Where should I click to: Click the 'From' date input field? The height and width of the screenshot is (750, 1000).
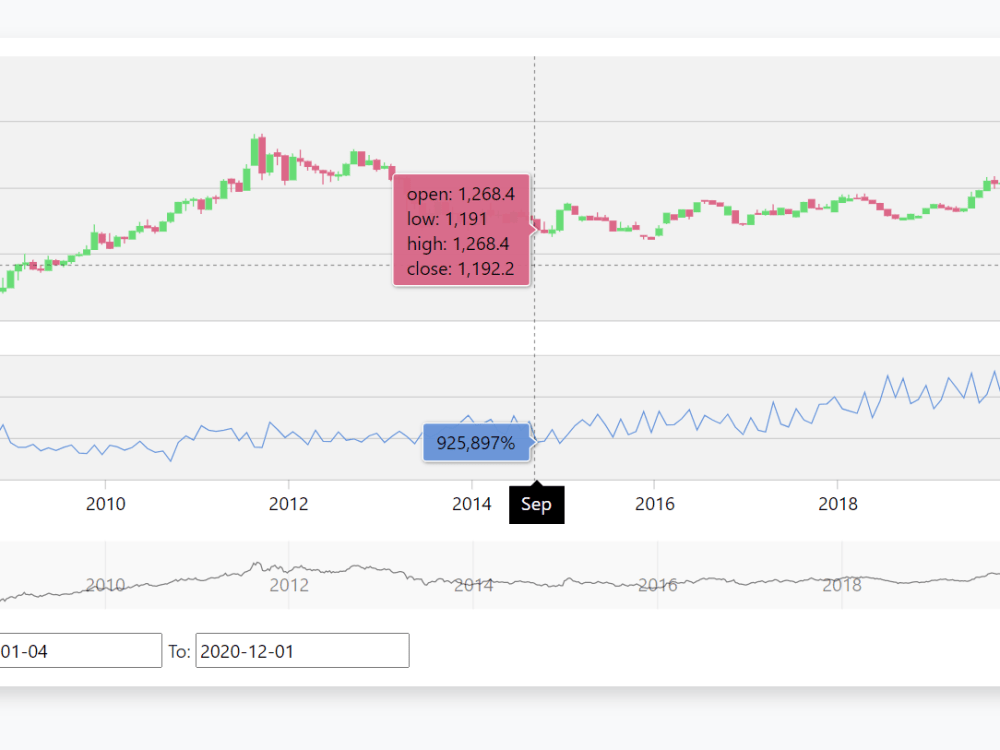[x=80, y=650]
